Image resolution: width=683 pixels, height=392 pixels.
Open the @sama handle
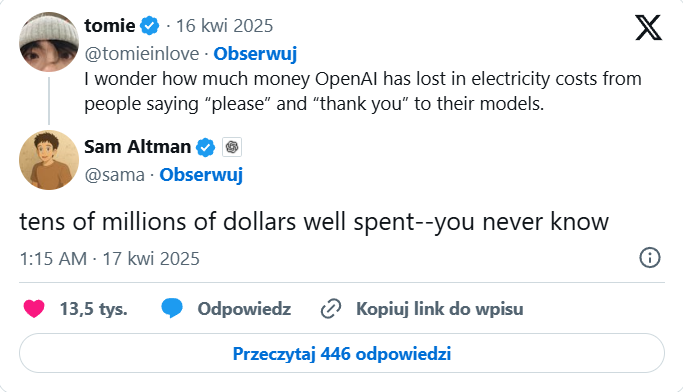click(115, 175)
